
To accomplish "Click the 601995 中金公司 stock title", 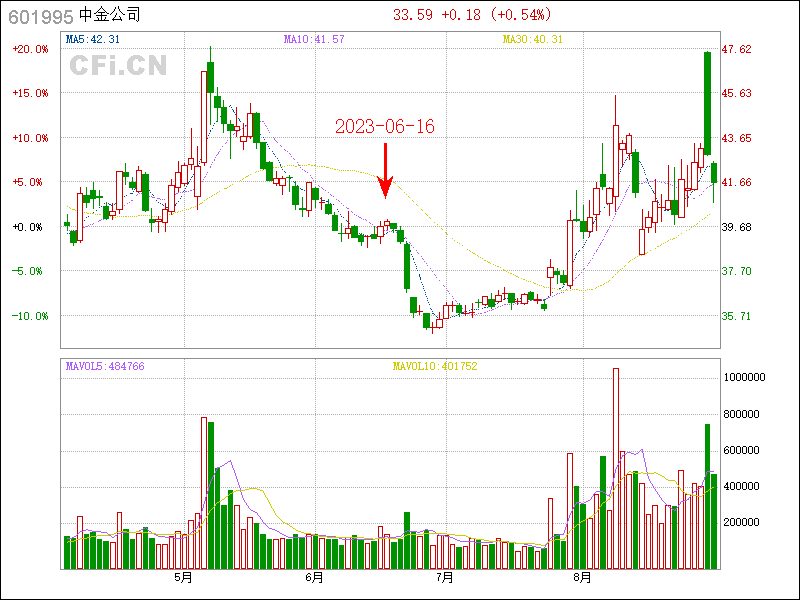I will tap(75, 15).
